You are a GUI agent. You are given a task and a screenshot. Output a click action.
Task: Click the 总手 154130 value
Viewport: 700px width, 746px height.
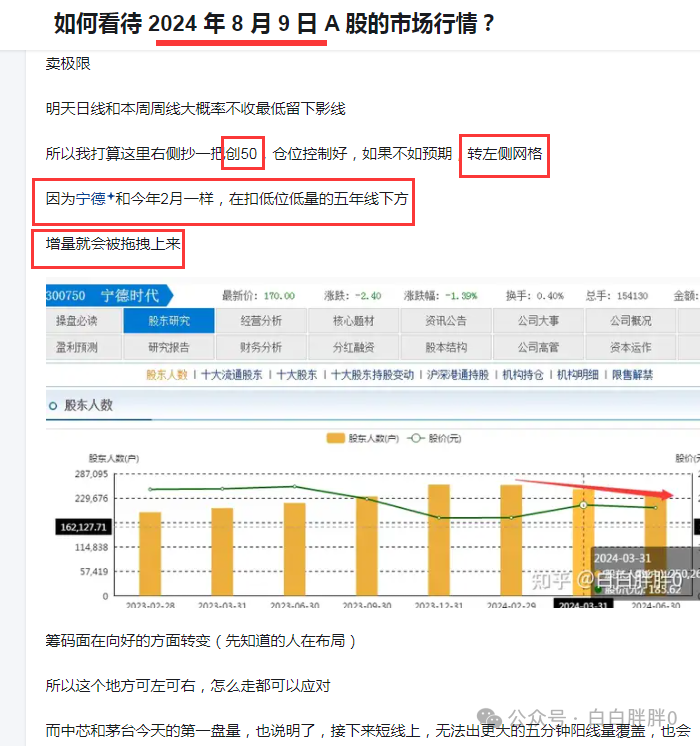coord(632,296)
